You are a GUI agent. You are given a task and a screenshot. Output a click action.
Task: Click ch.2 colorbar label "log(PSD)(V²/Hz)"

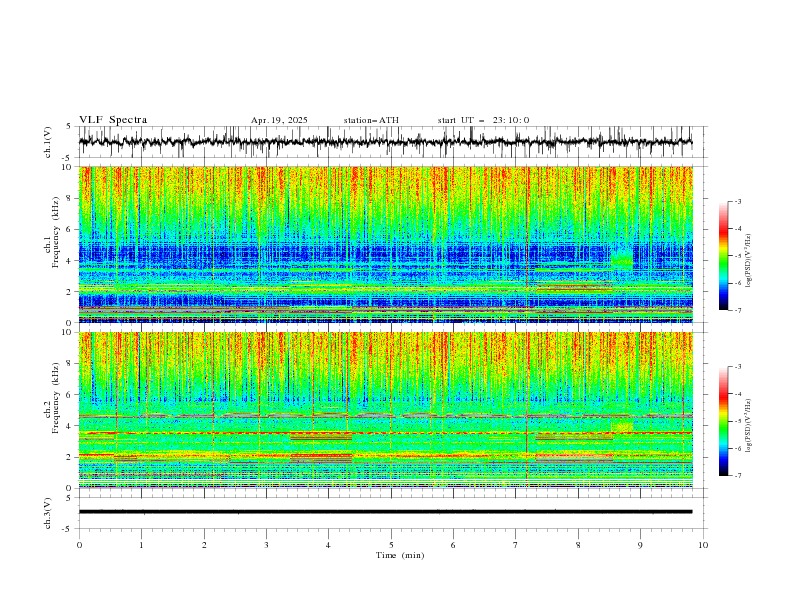749,425
